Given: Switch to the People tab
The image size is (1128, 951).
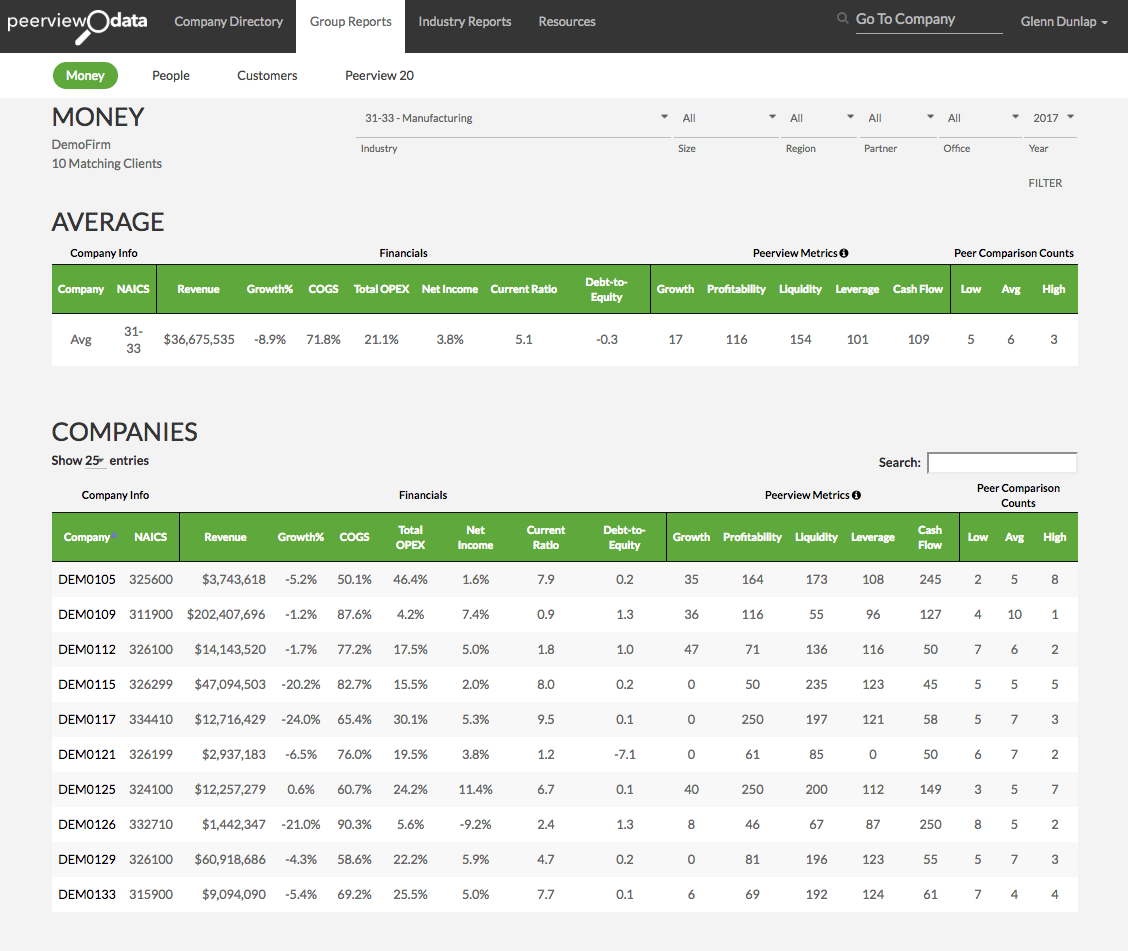Looking at the screenshot, I should tap(170, 76).
